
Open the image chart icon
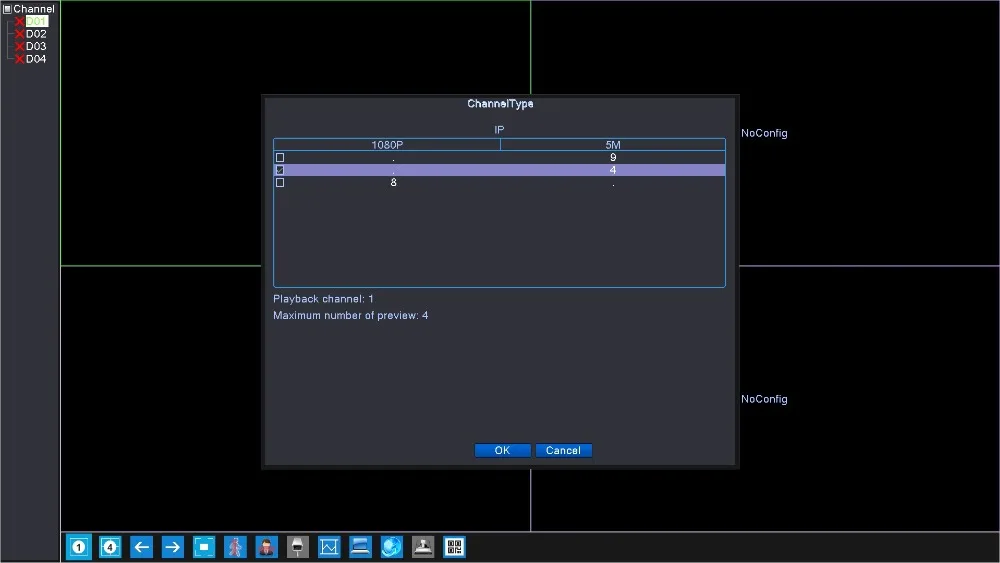point(329,546)
